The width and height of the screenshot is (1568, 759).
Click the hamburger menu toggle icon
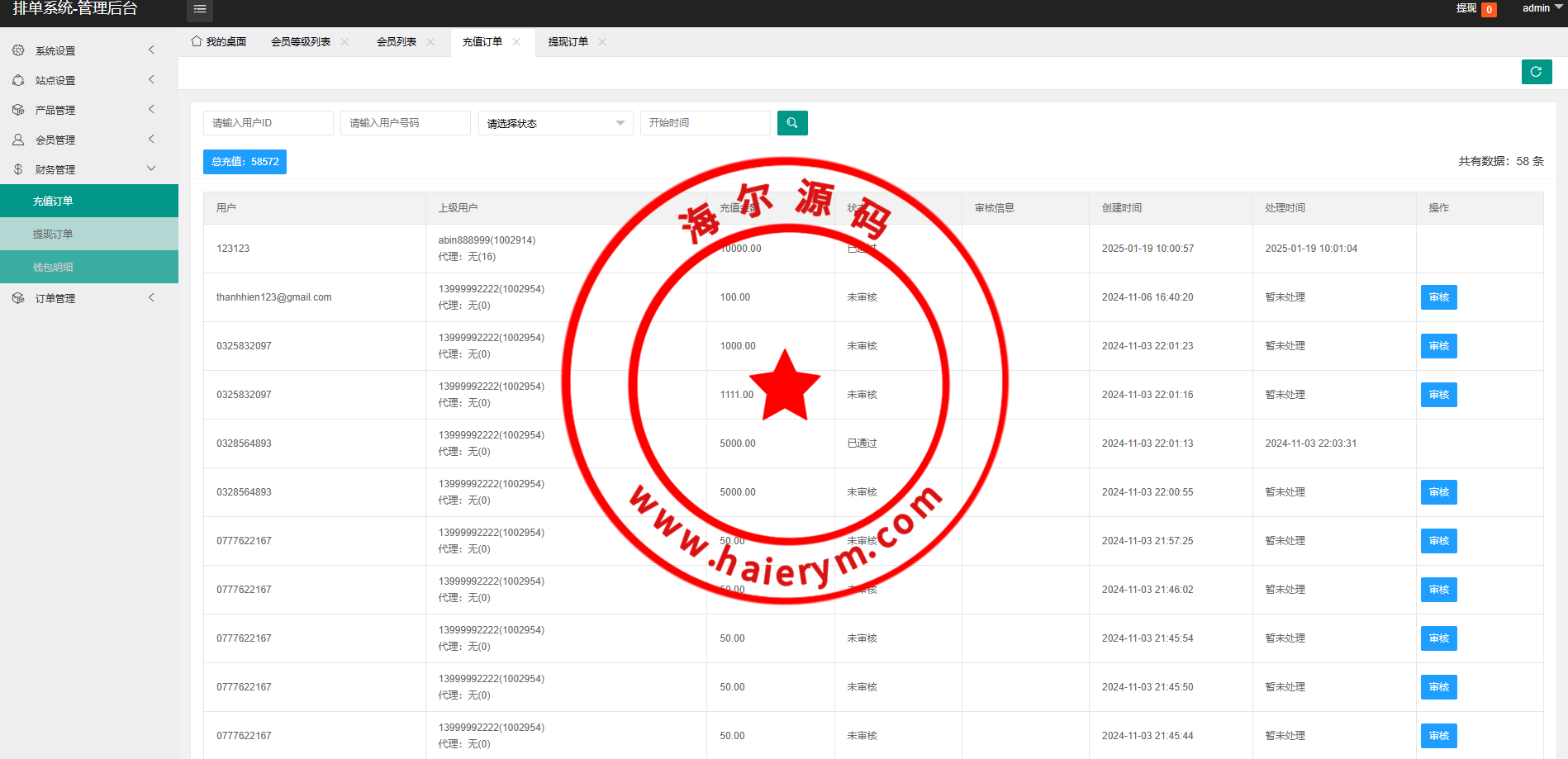[x=199, y=9]
